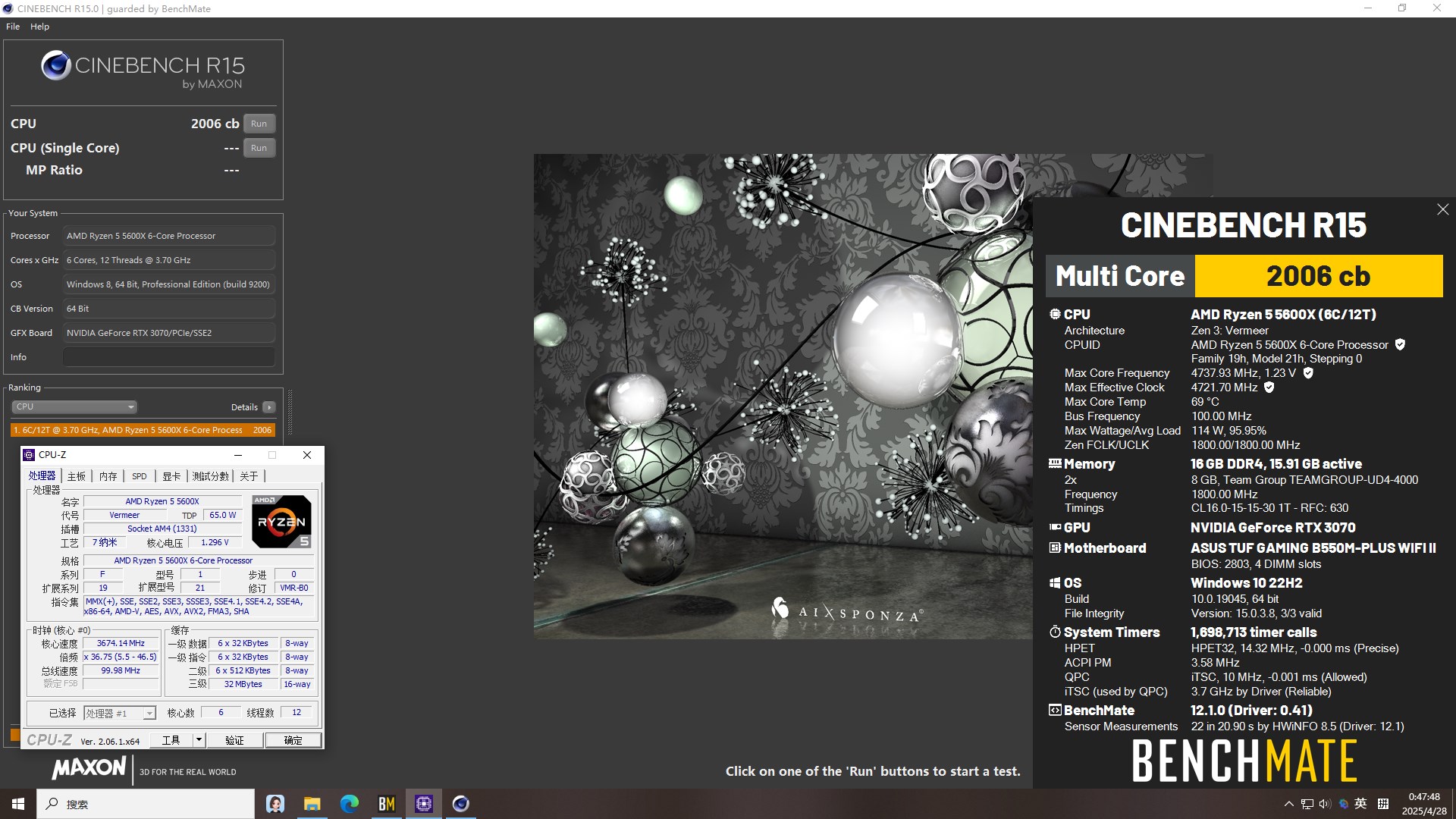
Task: Open the volume speaker tray icon
Action: pos(1325,804)
